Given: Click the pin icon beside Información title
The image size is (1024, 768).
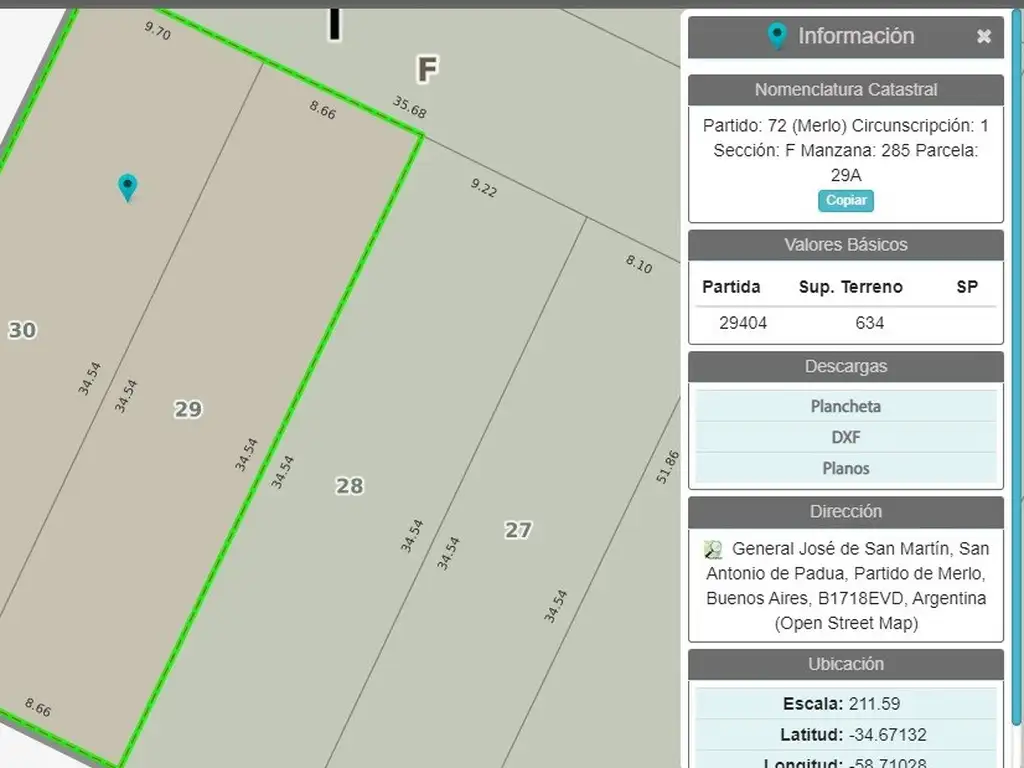Looking at the screenshot, I should click(777, 37).
